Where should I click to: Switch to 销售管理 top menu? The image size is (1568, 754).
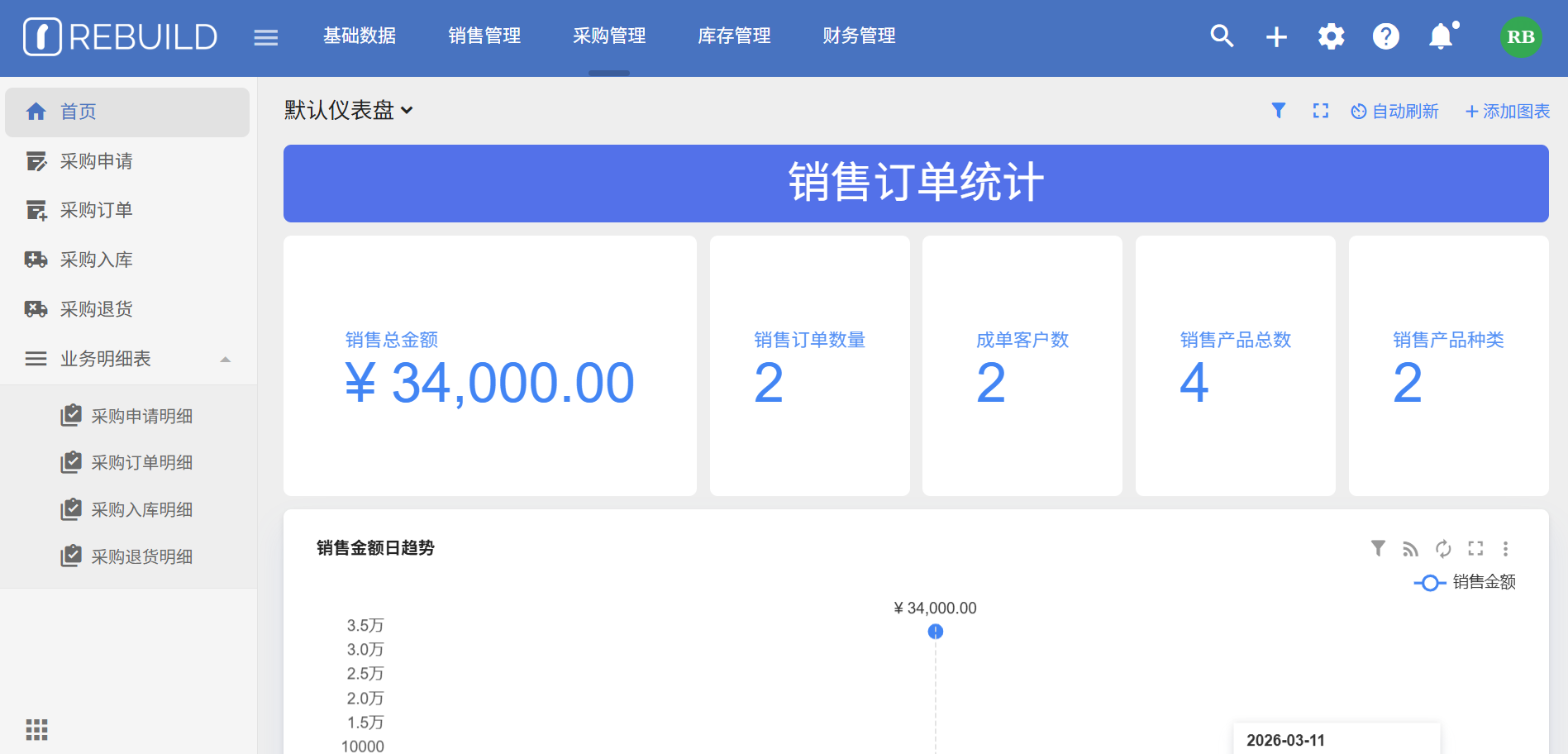pyautogui.click(x=484, y=36)
